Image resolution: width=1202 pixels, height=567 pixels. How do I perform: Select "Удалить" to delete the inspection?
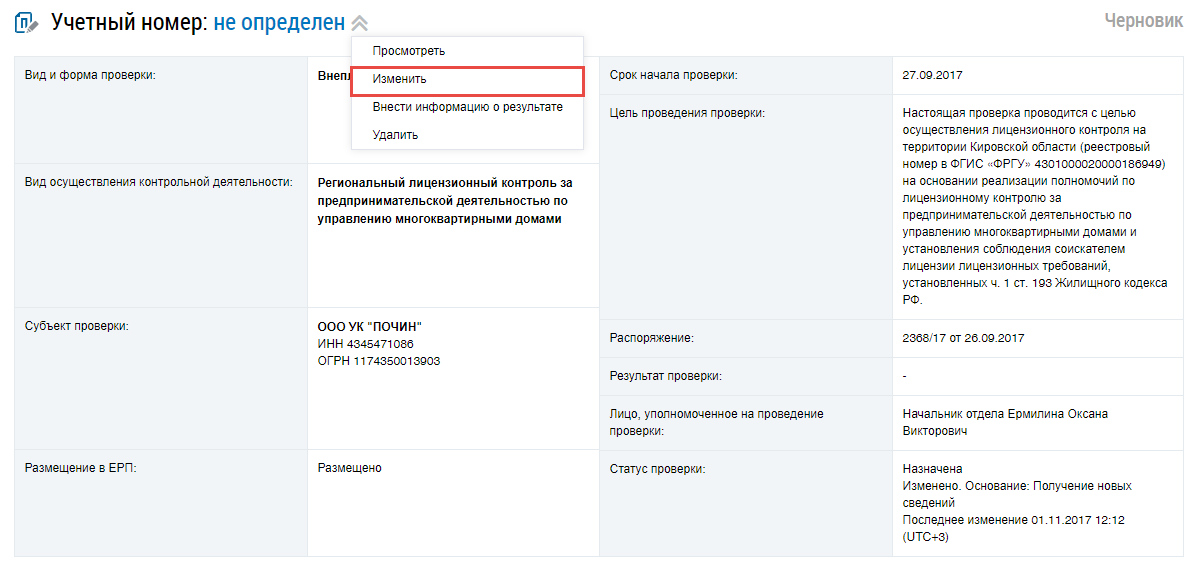pos(395,135)
